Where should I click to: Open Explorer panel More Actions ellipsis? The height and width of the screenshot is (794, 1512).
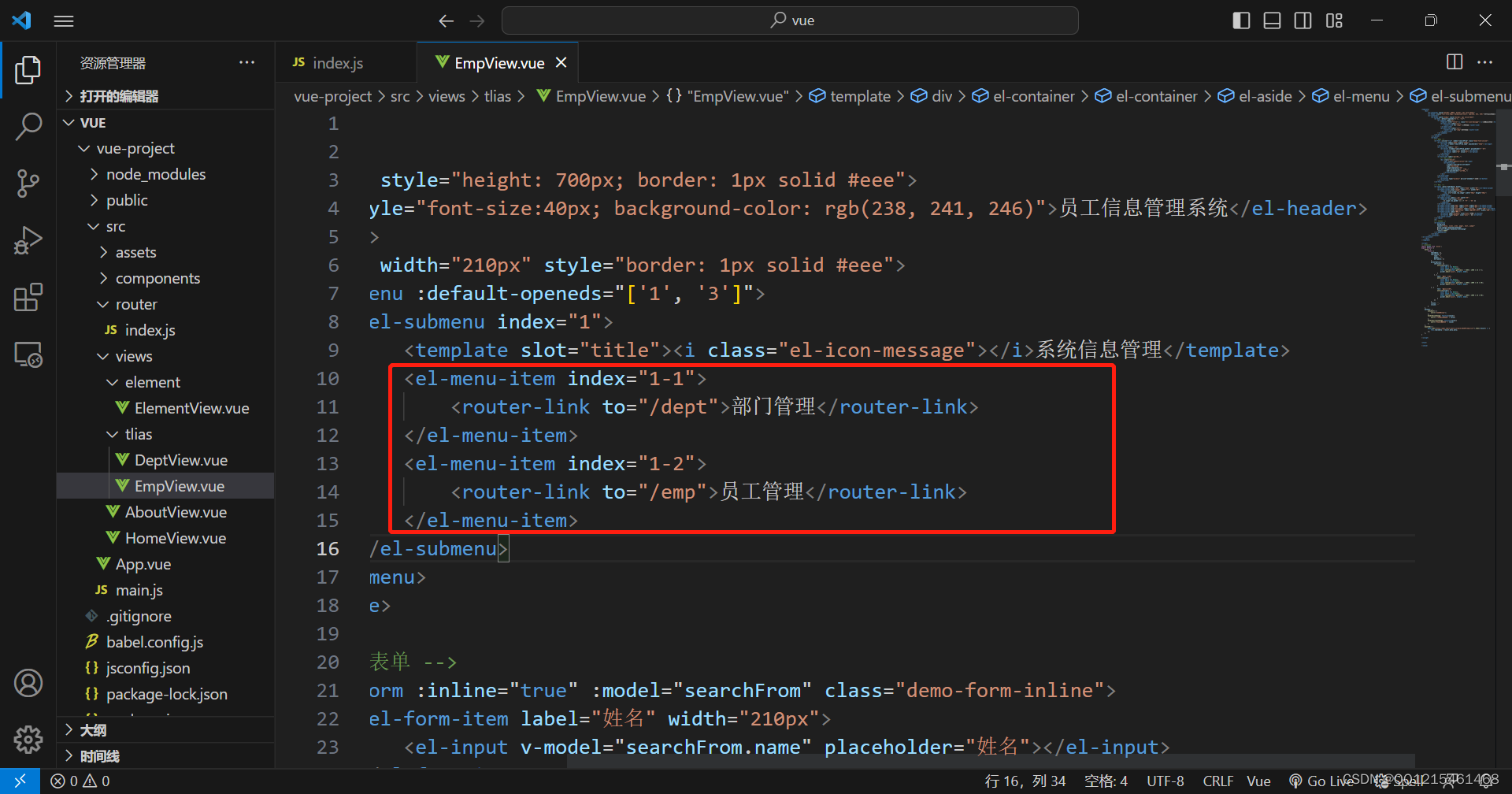coord(247,62)
